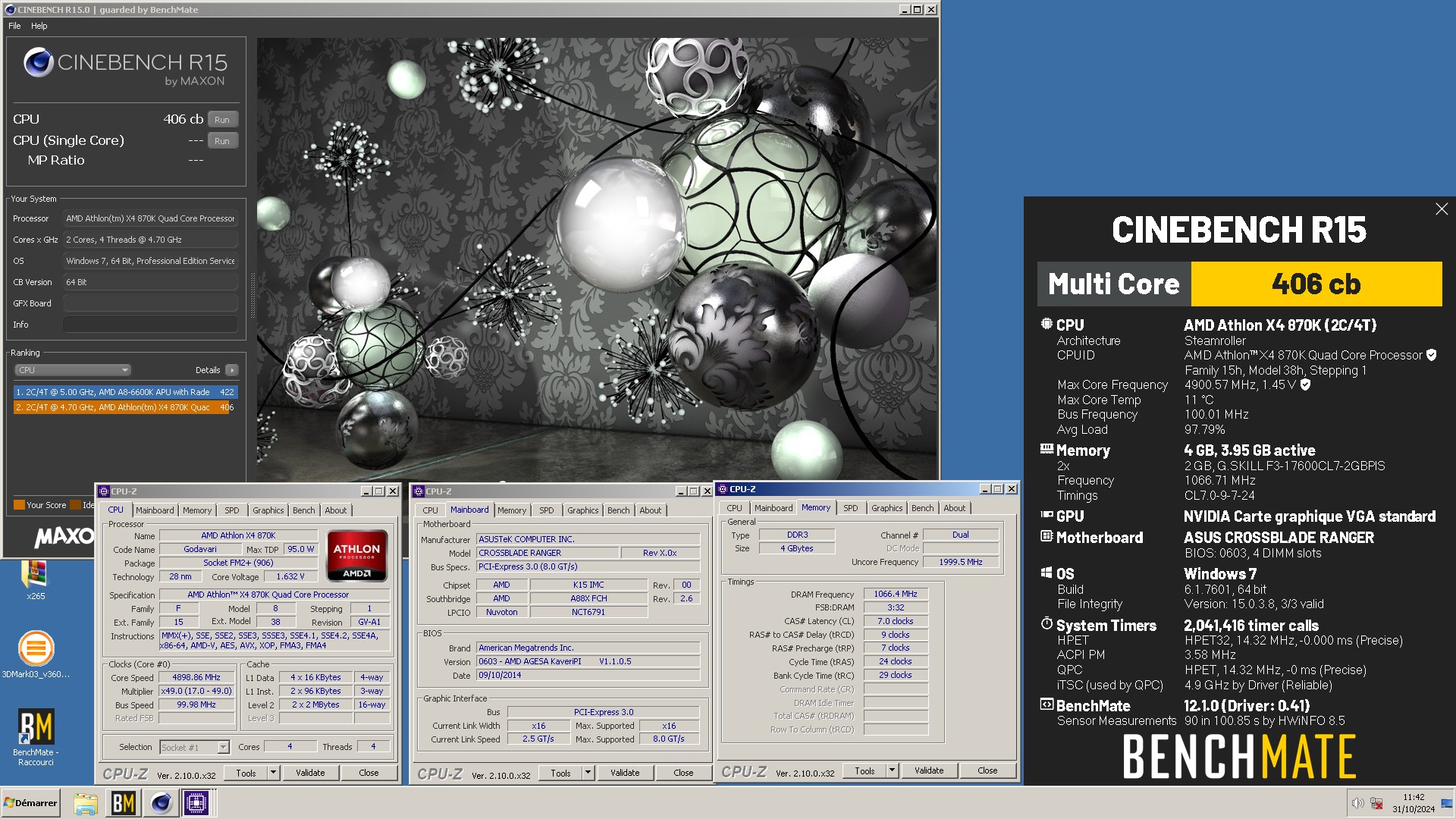The width and height of the screenshot is (1456, 819).
Task: Click the orange Your Score legend swatch
Action: (19, 505)
